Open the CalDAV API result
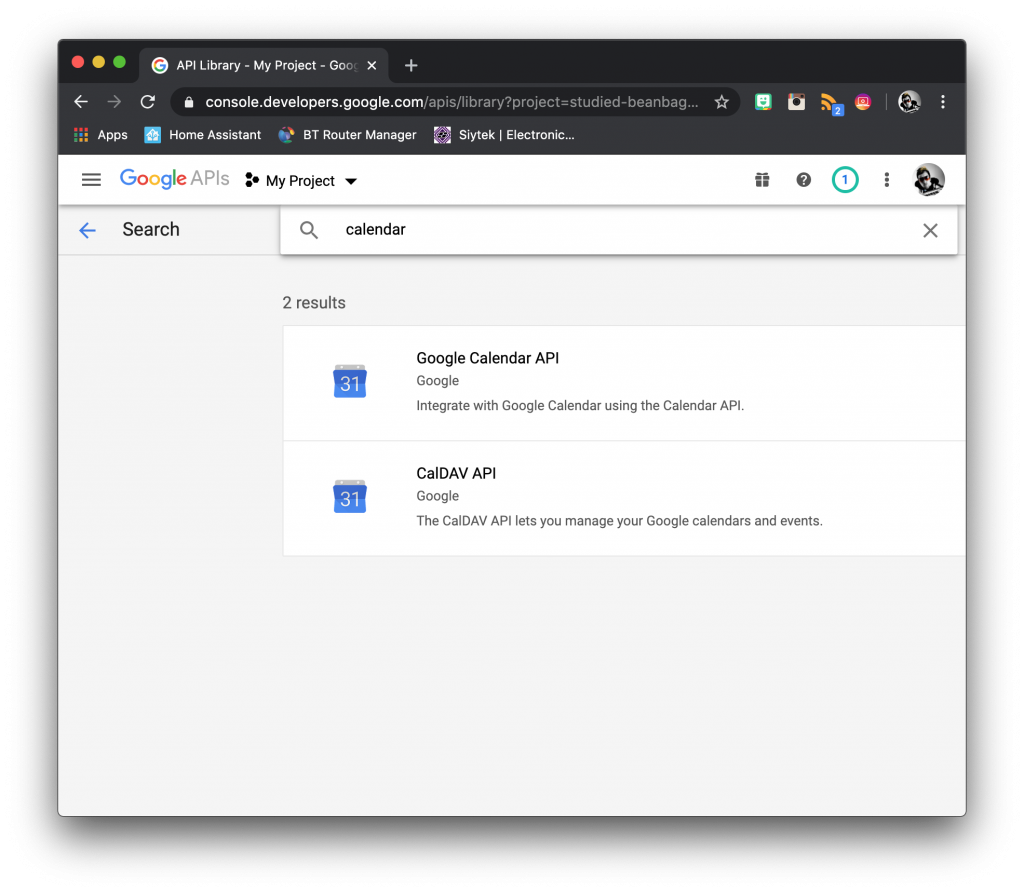Image resolution: width=1024 pixels, height=893 pixels. pyautogui.click(x=624, y=498)
